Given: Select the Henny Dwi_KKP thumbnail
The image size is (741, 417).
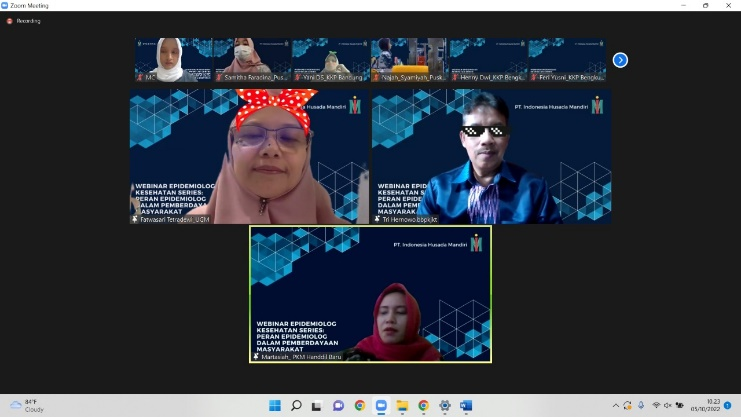Looking at the screenshot, I should tap(488, 60).
